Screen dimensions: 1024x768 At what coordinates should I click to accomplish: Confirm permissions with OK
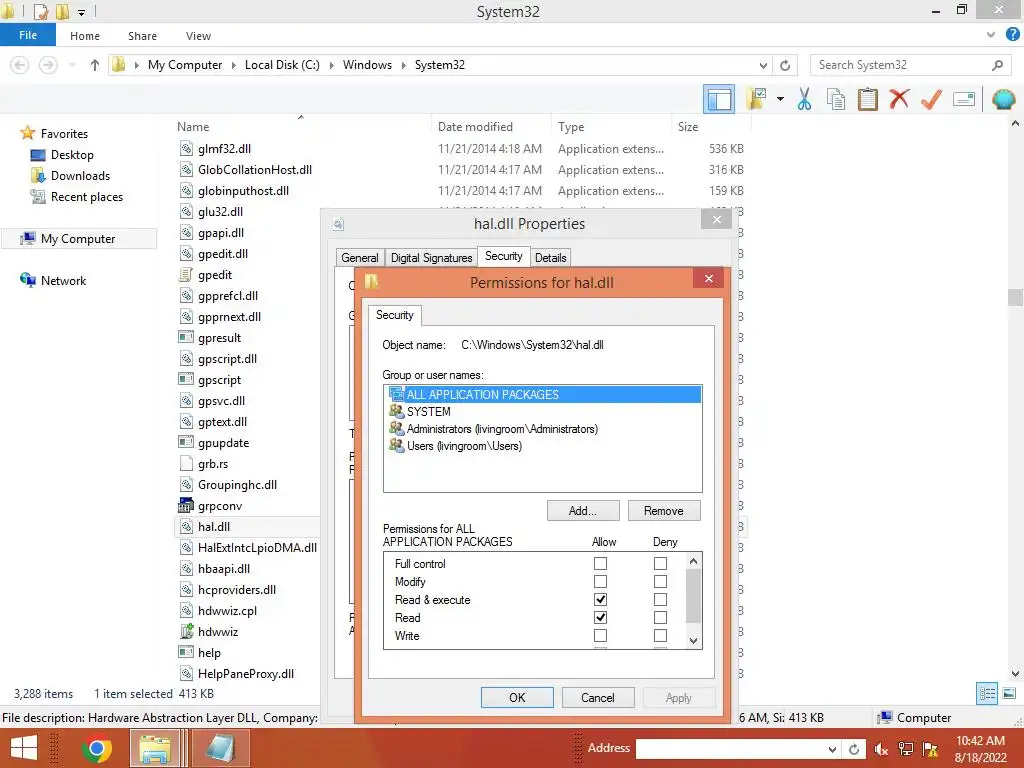tap(517, 697)
